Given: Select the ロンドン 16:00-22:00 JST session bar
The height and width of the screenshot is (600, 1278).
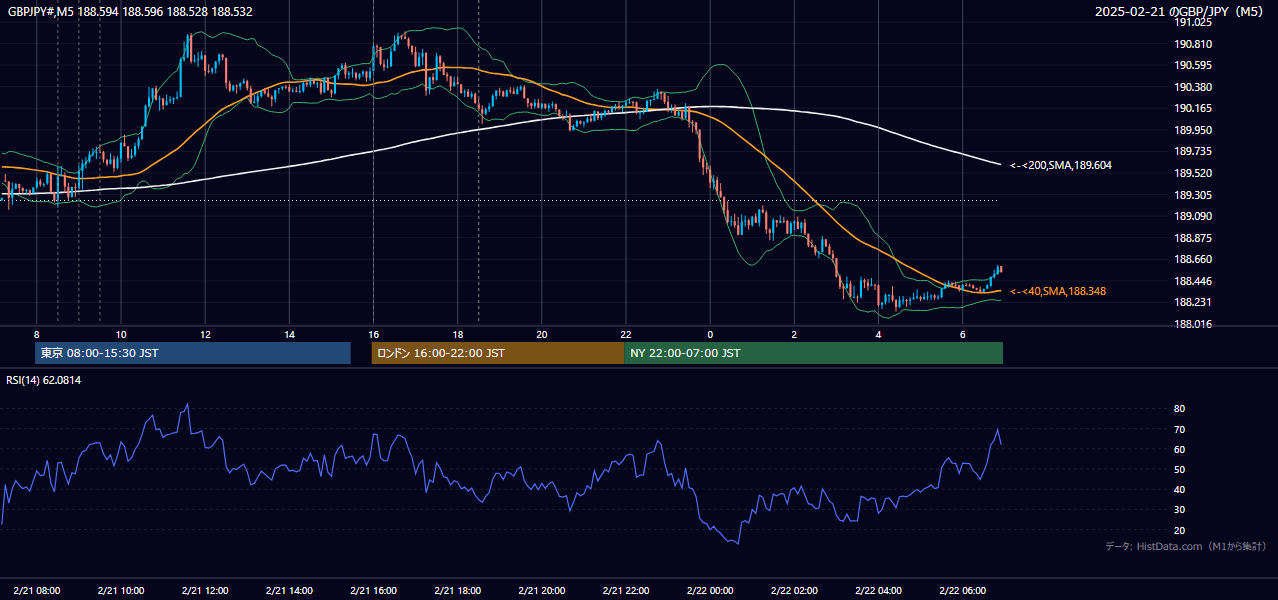Looking at the screenshot, I should click(x=497, y=353).
